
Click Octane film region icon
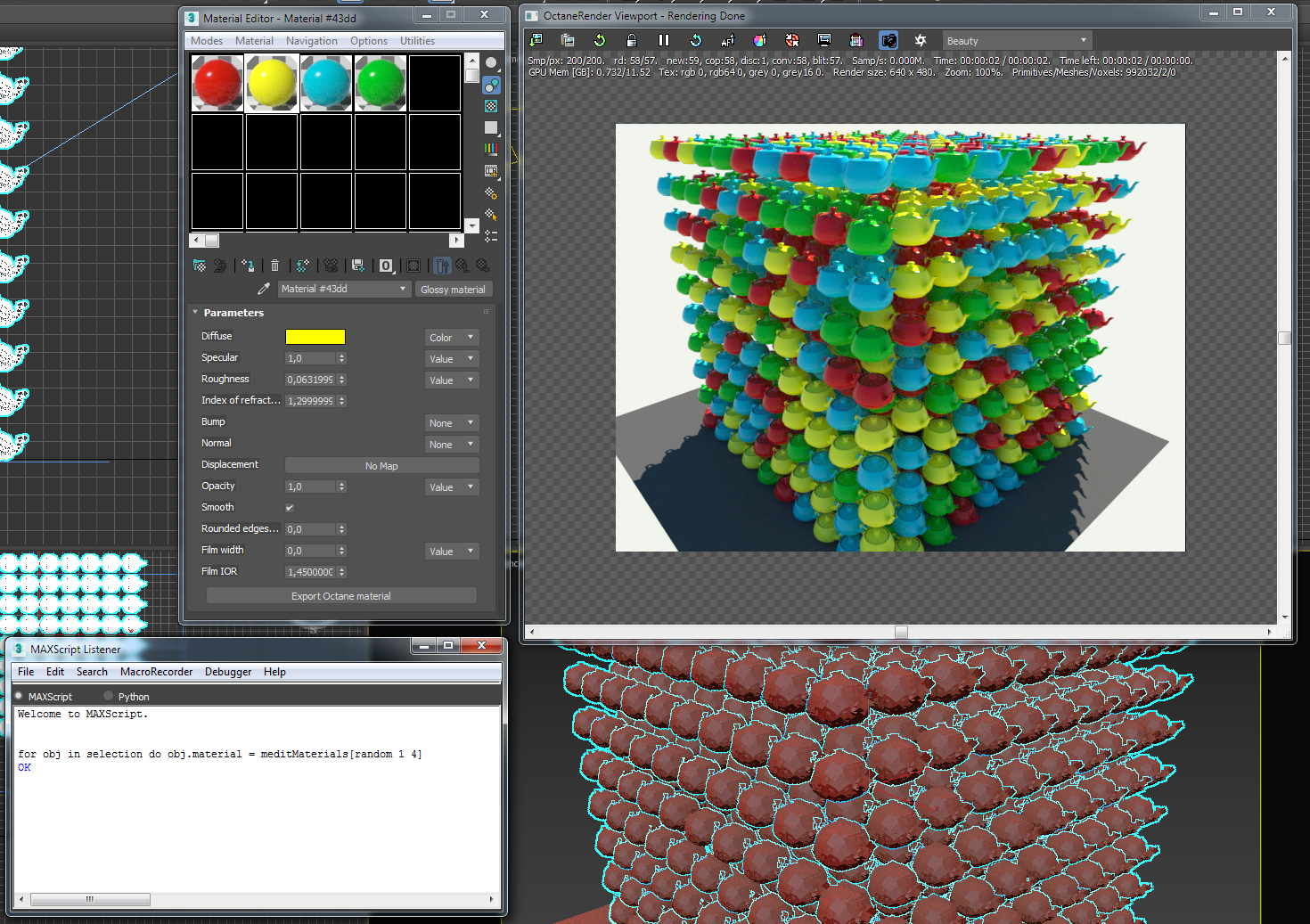(x=856, y=40)
